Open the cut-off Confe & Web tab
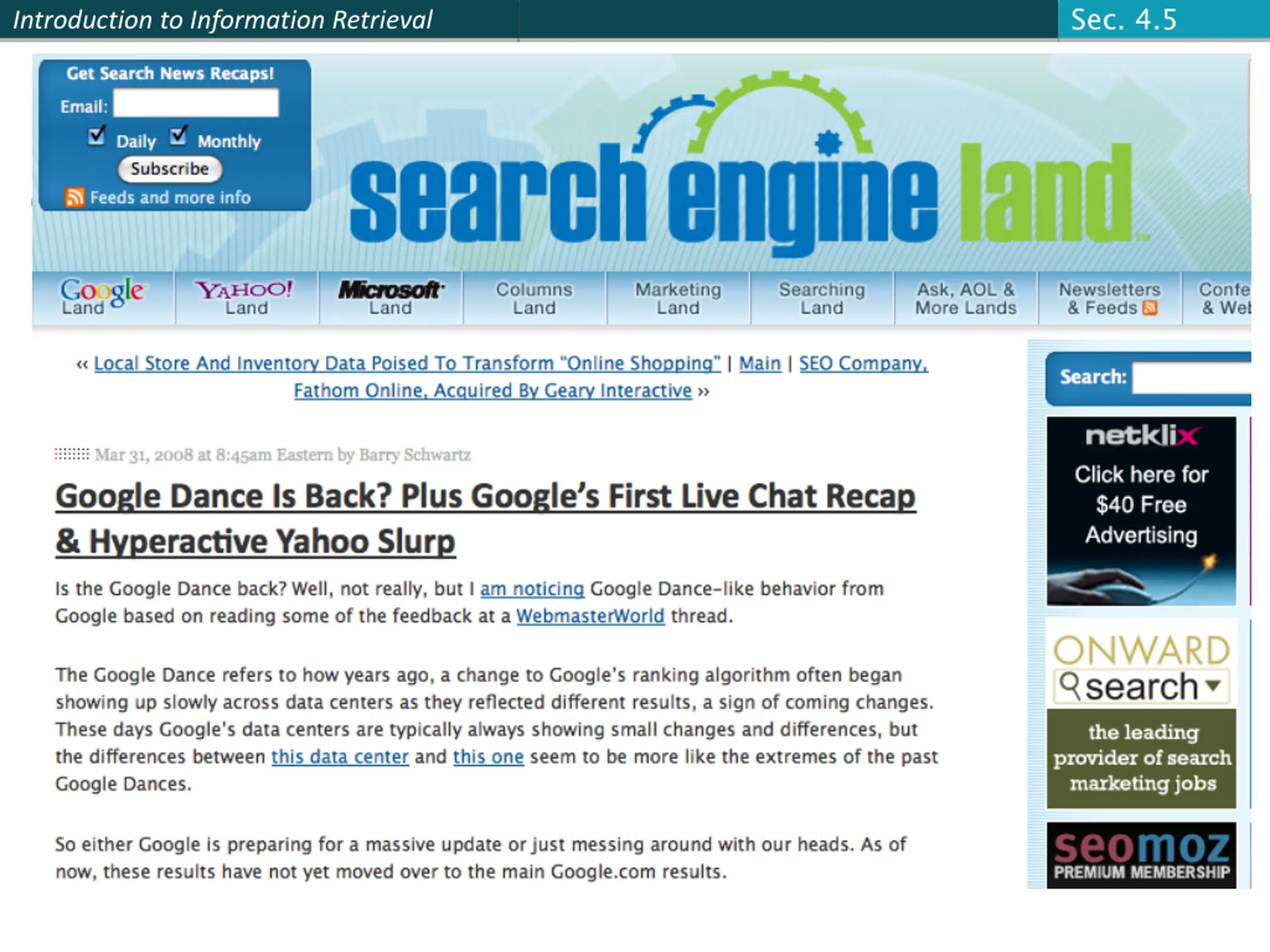1270x952 pixels. tap(1218, 298)
